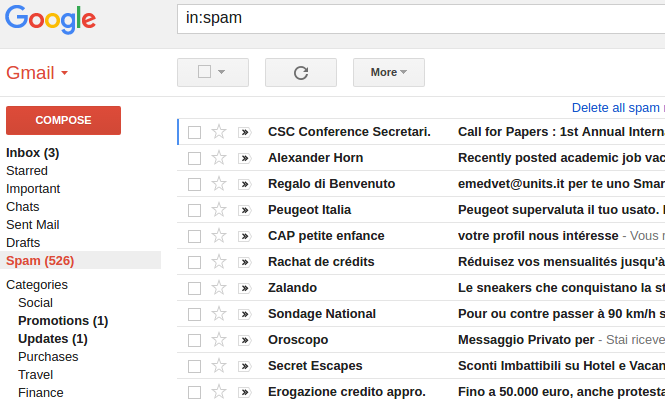665x403 pixels.
Task: Check the Secret Escapes email checkbox
Action: pos(194,366)
